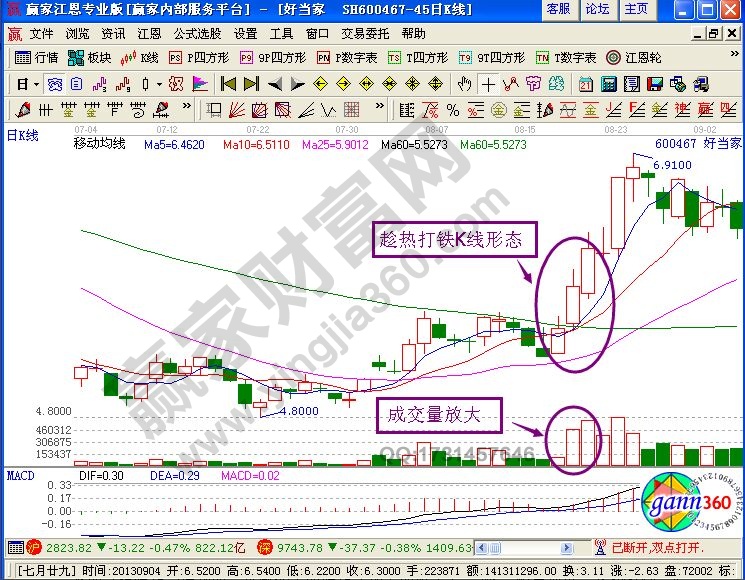The width and height of the screenshot is (745, 580).
Task: Open the 行情 market quotes view
Action: click(x=38, y=58)
